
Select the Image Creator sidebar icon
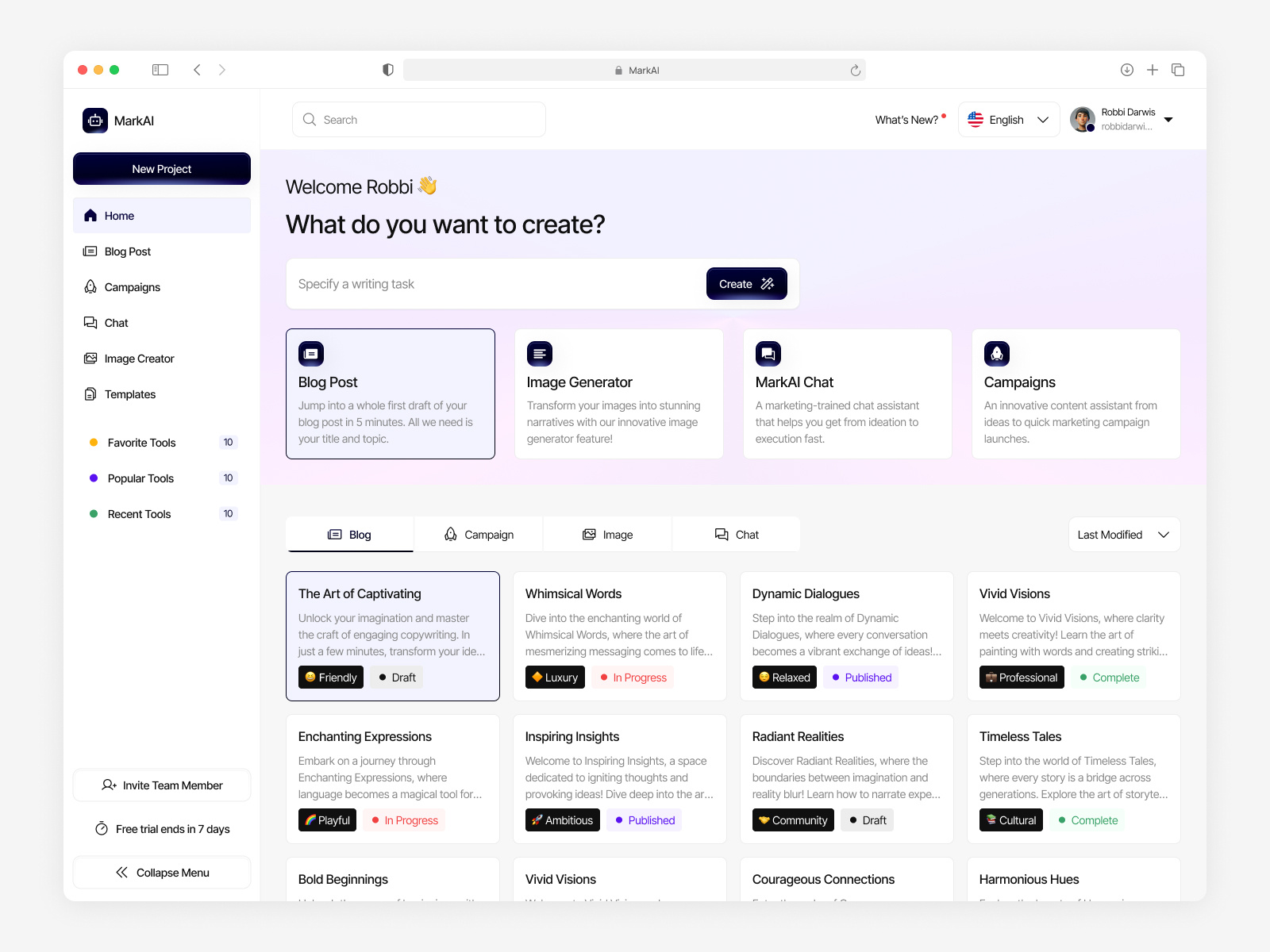(90, 358)
